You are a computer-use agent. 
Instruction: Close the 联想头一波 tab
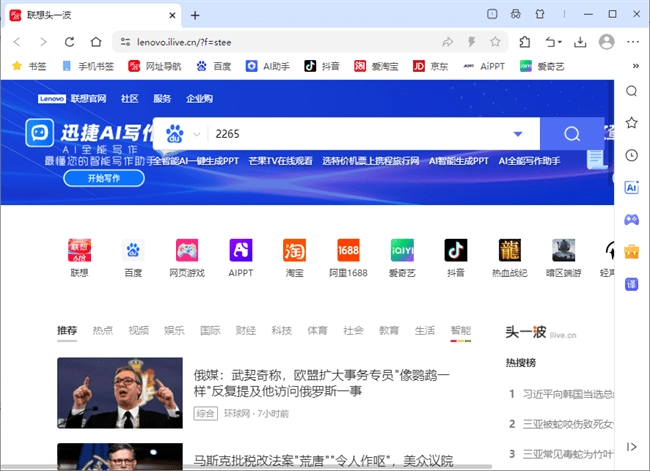point(172,15)
